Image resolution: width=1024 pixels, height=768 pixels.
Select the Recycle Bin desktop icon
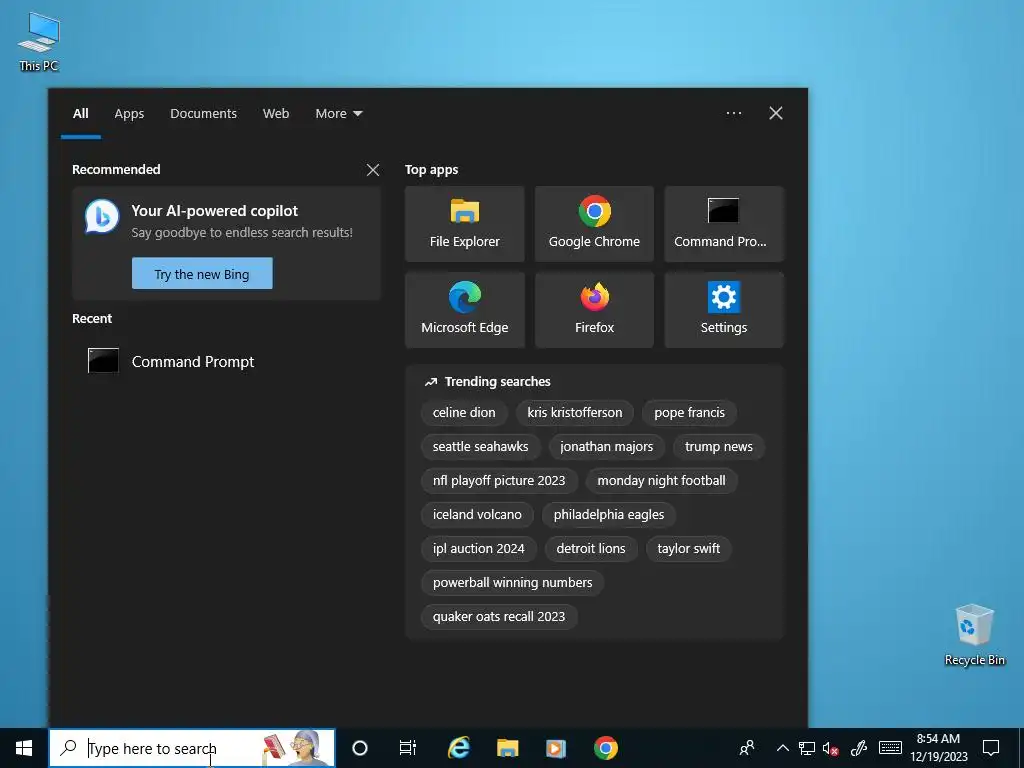(x=974, y=635)
